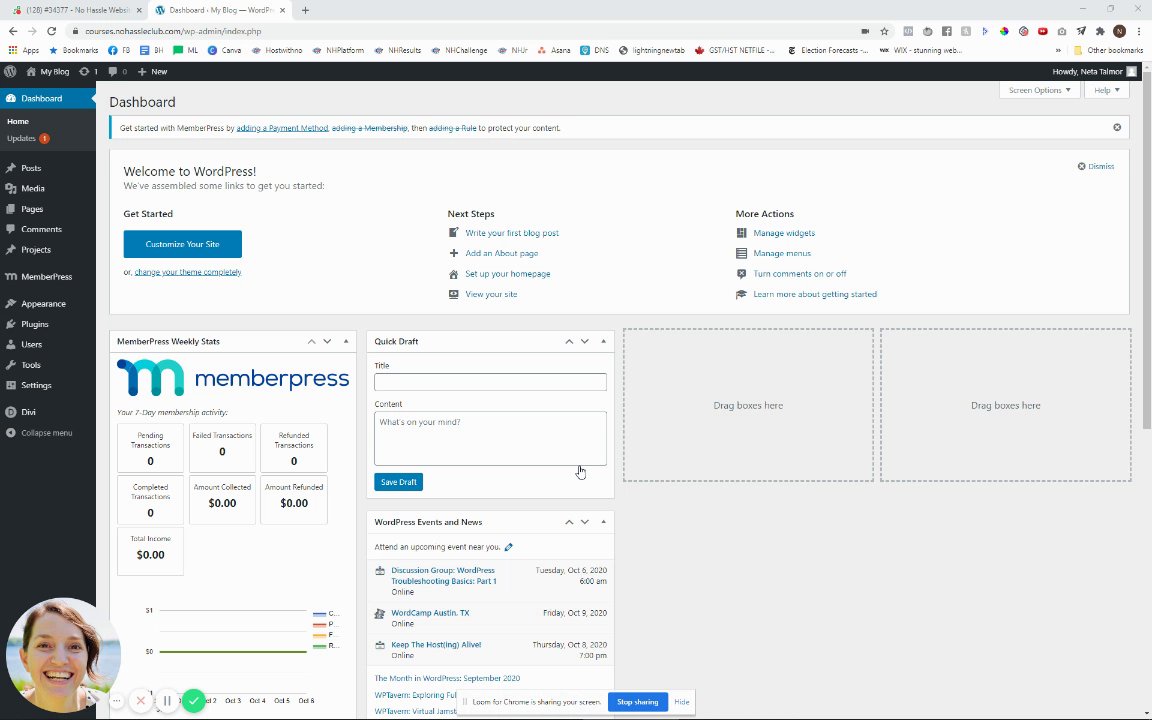Move Quick Draft box up
Screen dimensions: 1152x720
click(569, 342)
